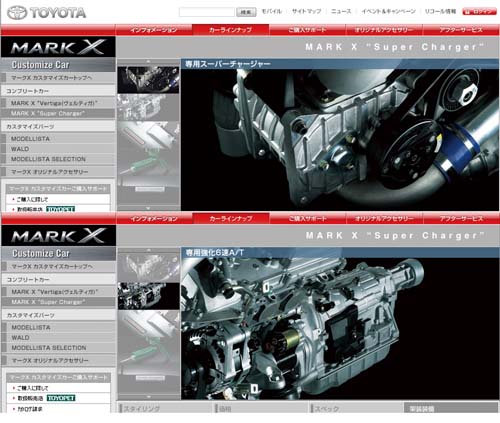The height and width of the screenshot is (423, 500).
Task: Open ご購入サポート tab above the 6速A/T page
Action: 307,219
